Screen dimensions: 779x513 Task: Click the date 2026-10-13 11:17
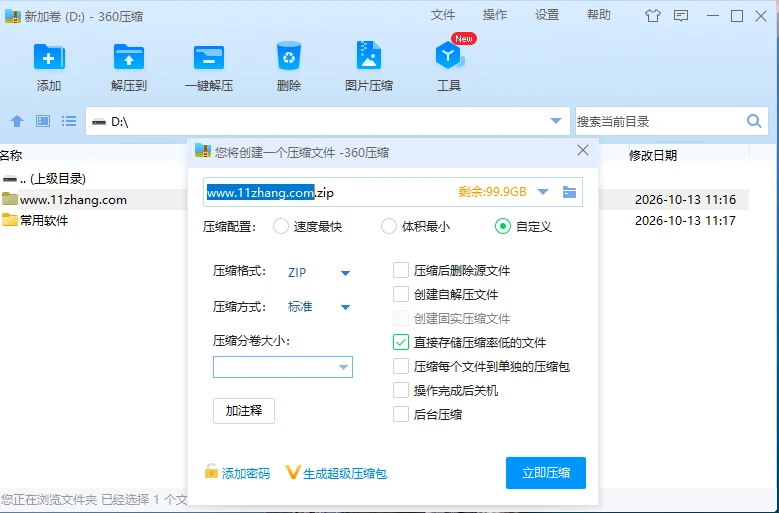click(685, 220)
